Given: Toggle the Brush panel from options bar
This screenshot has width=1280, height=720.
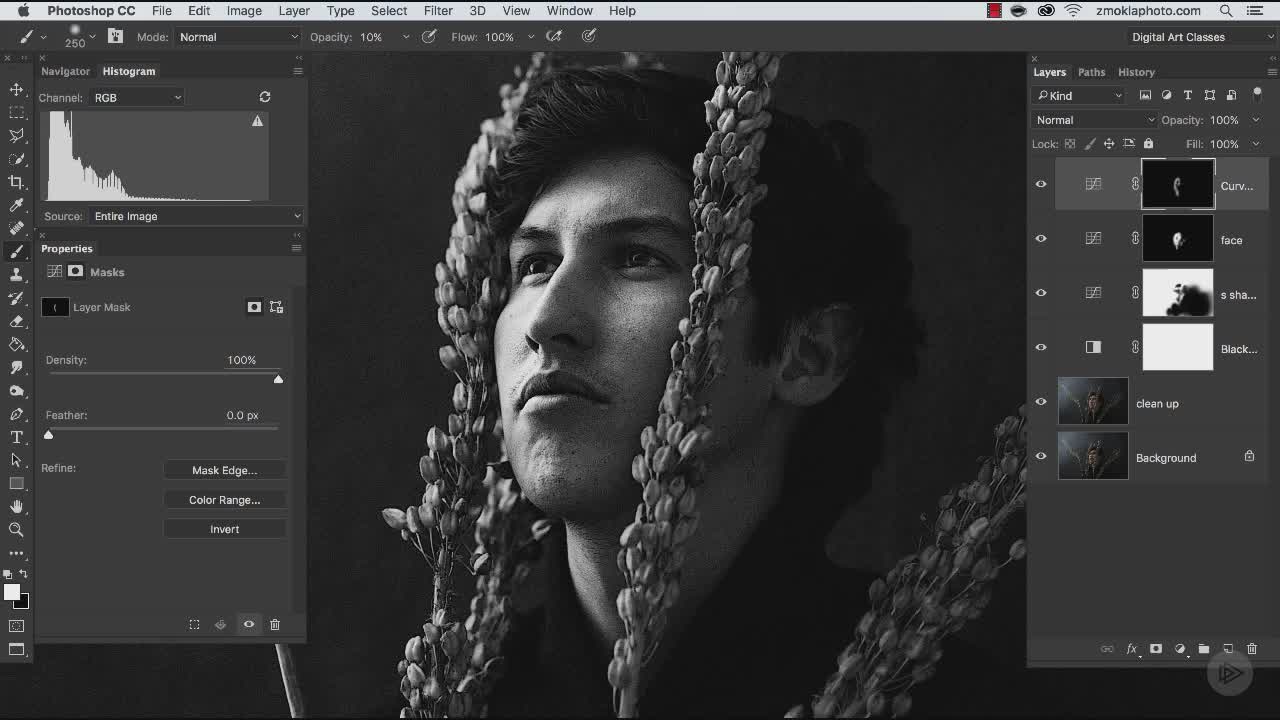Looking at the screenshot, I should click(x=116, y=36).
